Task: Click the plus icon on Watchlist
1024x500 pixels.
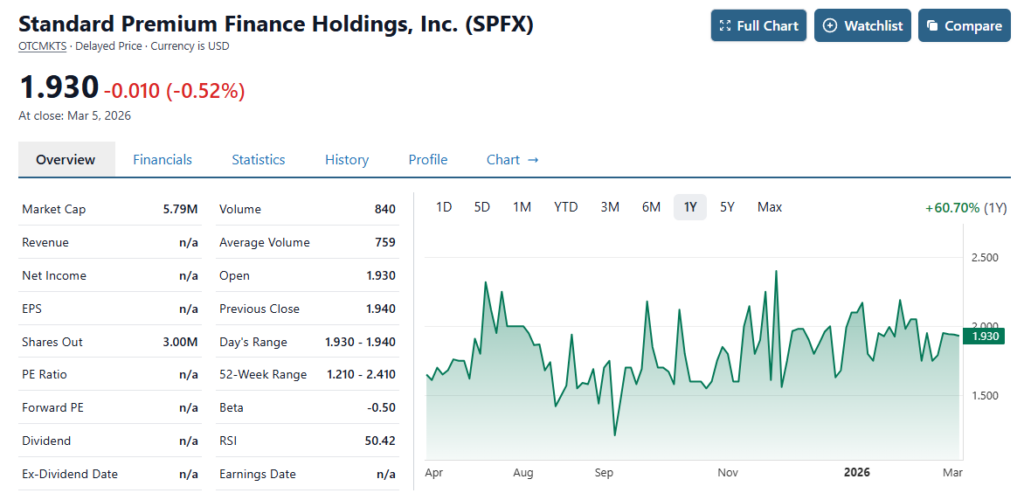Action: [830, 26]
